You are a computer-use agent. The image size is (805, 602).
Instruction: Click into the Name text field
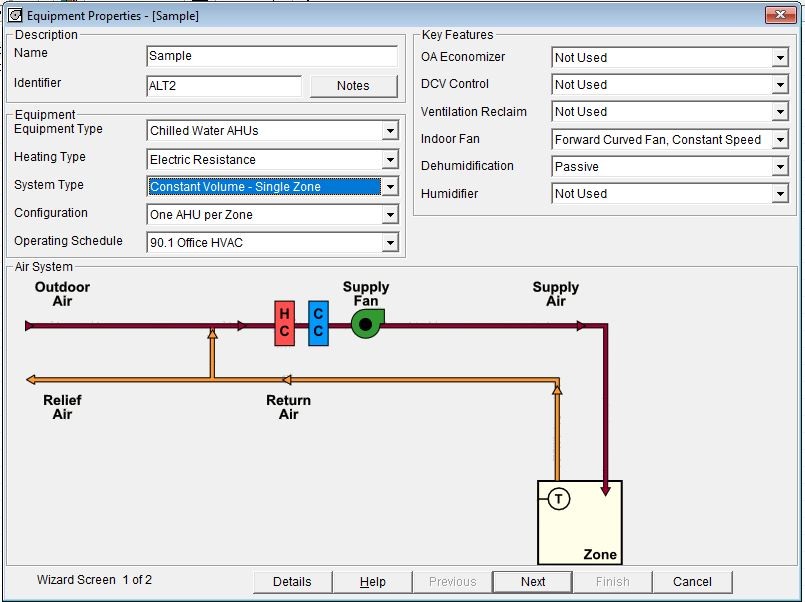pos(270,57)
